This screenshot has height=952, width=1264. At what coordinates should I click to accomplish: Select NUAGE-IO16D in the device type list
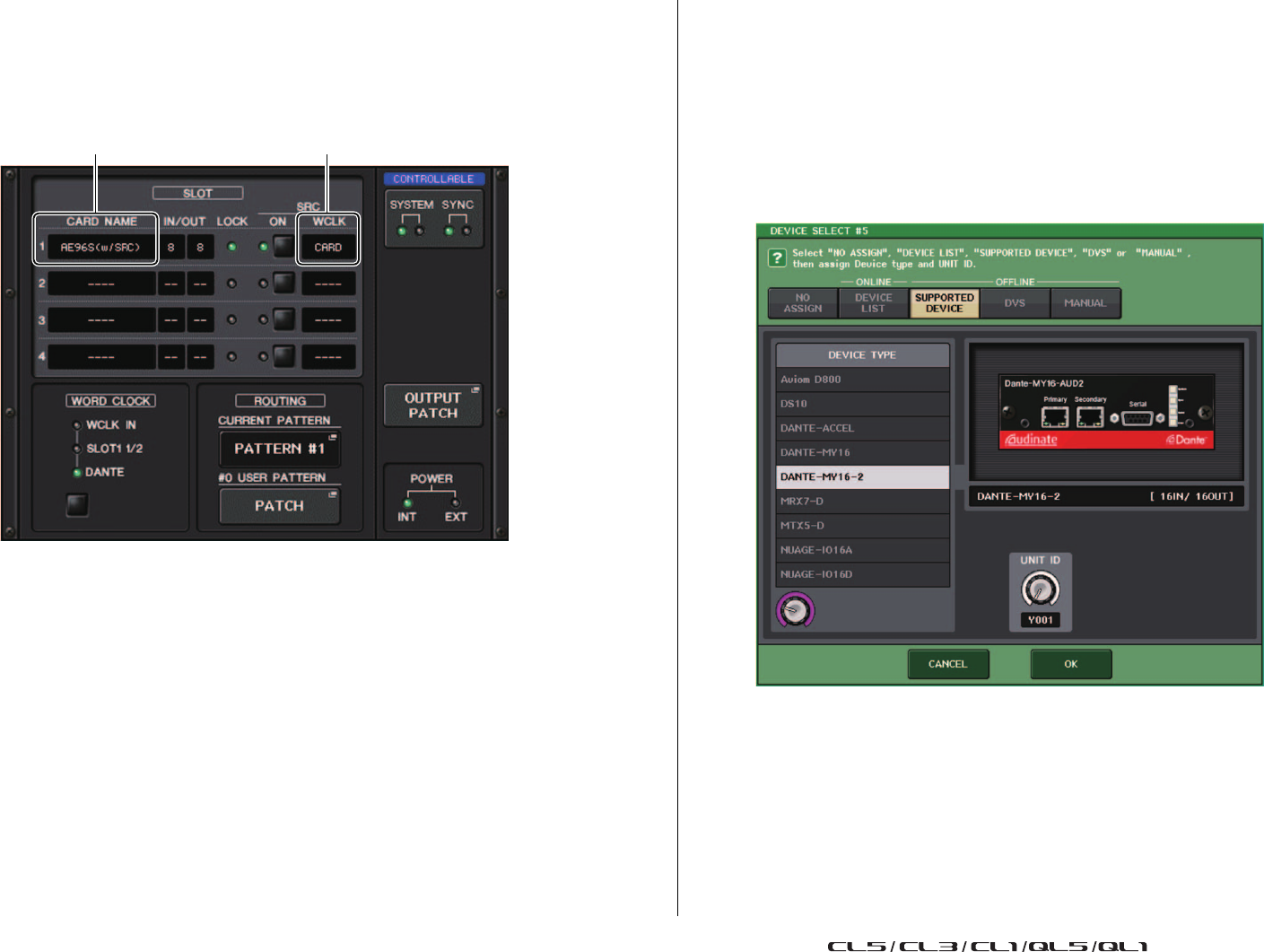coord(862,574)
